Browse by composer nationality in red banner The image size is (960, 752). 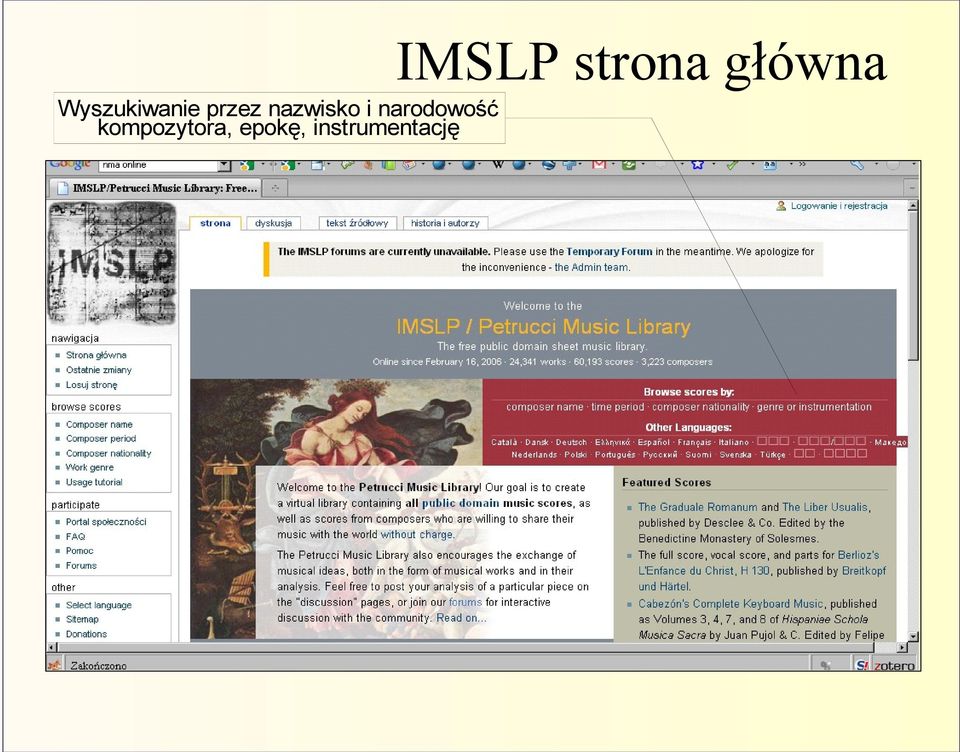pyautogui.click(x=700, y=407)
